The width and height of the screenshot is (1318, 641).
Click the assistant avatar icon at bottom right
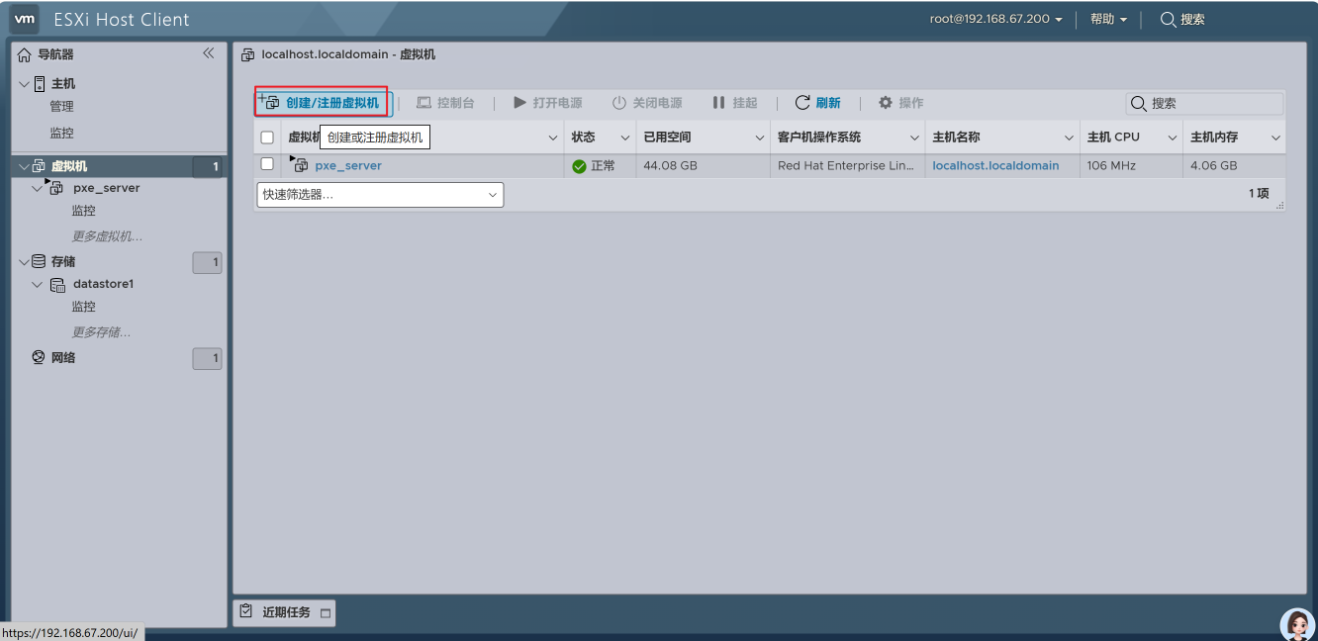(1298, 625)
